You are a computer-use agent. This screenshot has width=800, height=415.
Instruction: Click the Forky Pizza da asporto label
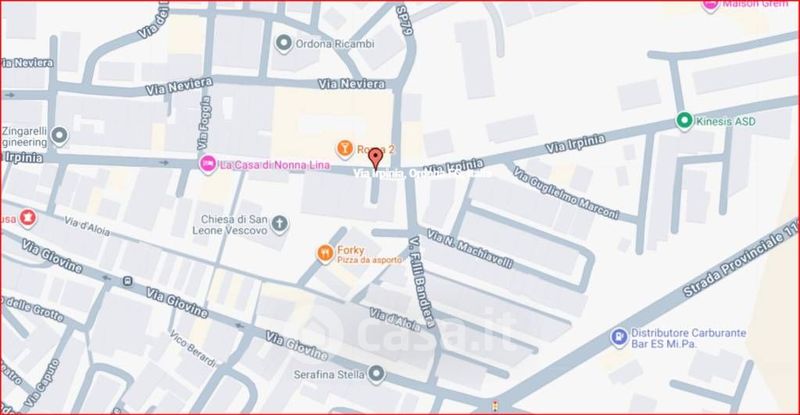[x=369, y=254]
